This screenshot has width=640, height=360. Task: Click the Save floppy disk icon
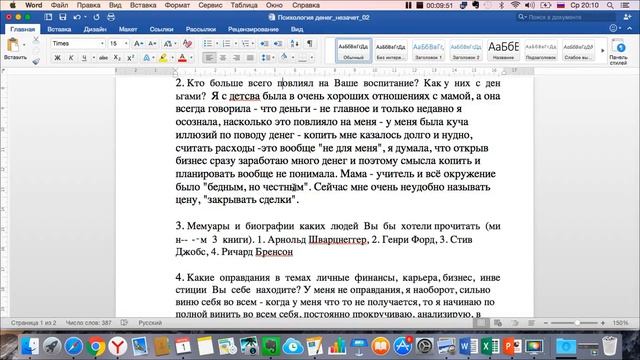[x=62, y=17]
